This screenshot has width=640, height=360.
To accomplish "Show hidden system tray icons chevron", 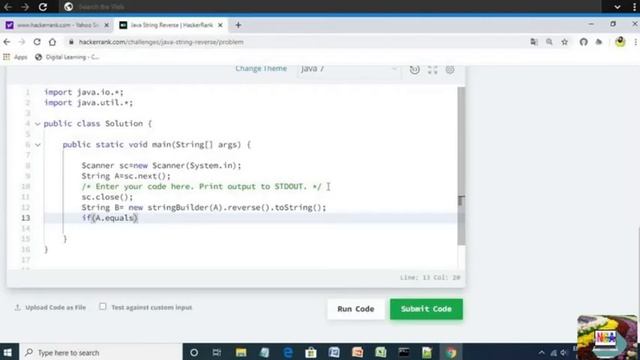I will tap(541, 353).
